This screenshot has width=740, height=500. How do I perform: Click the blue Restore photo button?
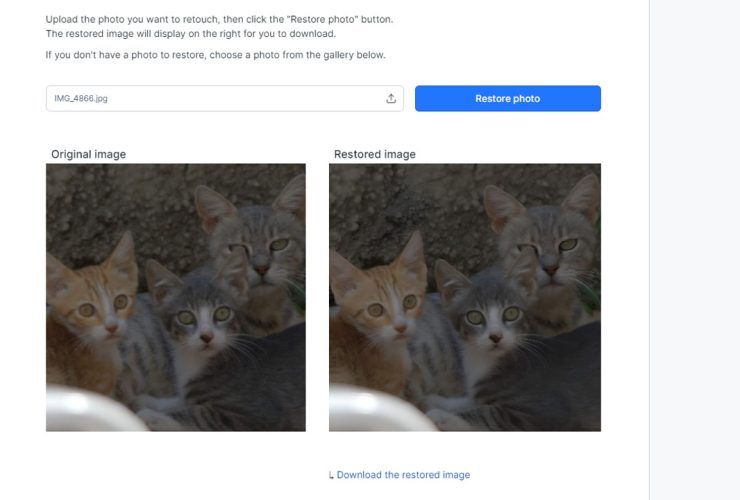[x=508, y=98]
